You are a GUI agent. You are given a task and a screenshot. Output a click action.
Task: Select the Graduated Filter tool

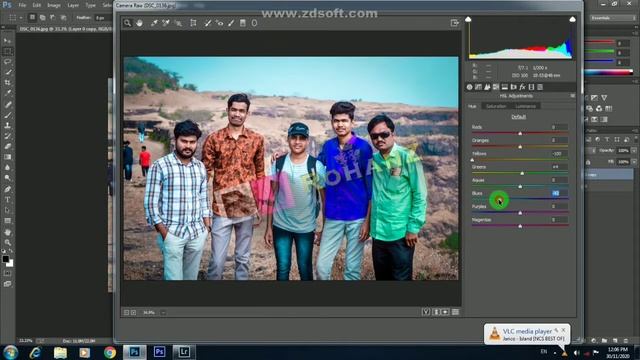tap(243, 23)
